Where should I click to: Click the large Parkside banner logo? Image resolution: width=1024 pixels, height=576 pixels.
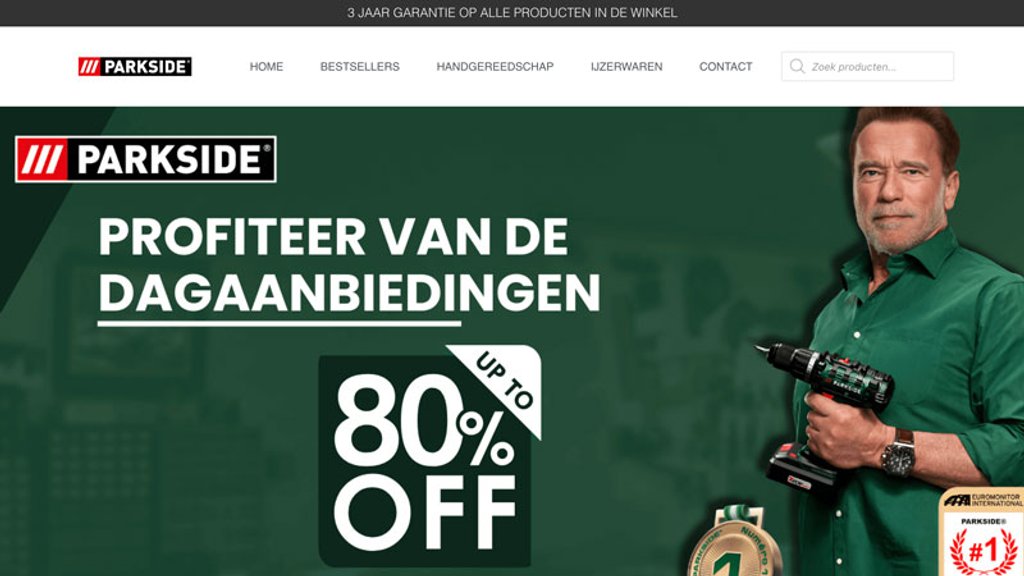tap(146, 159)
